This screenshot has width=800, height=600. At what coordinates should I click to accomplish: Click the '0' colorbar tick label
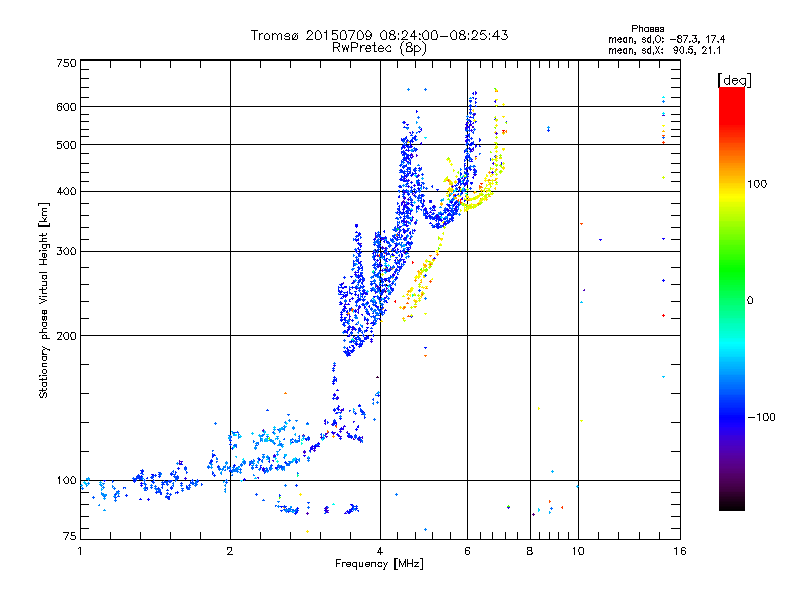(750, 301)
